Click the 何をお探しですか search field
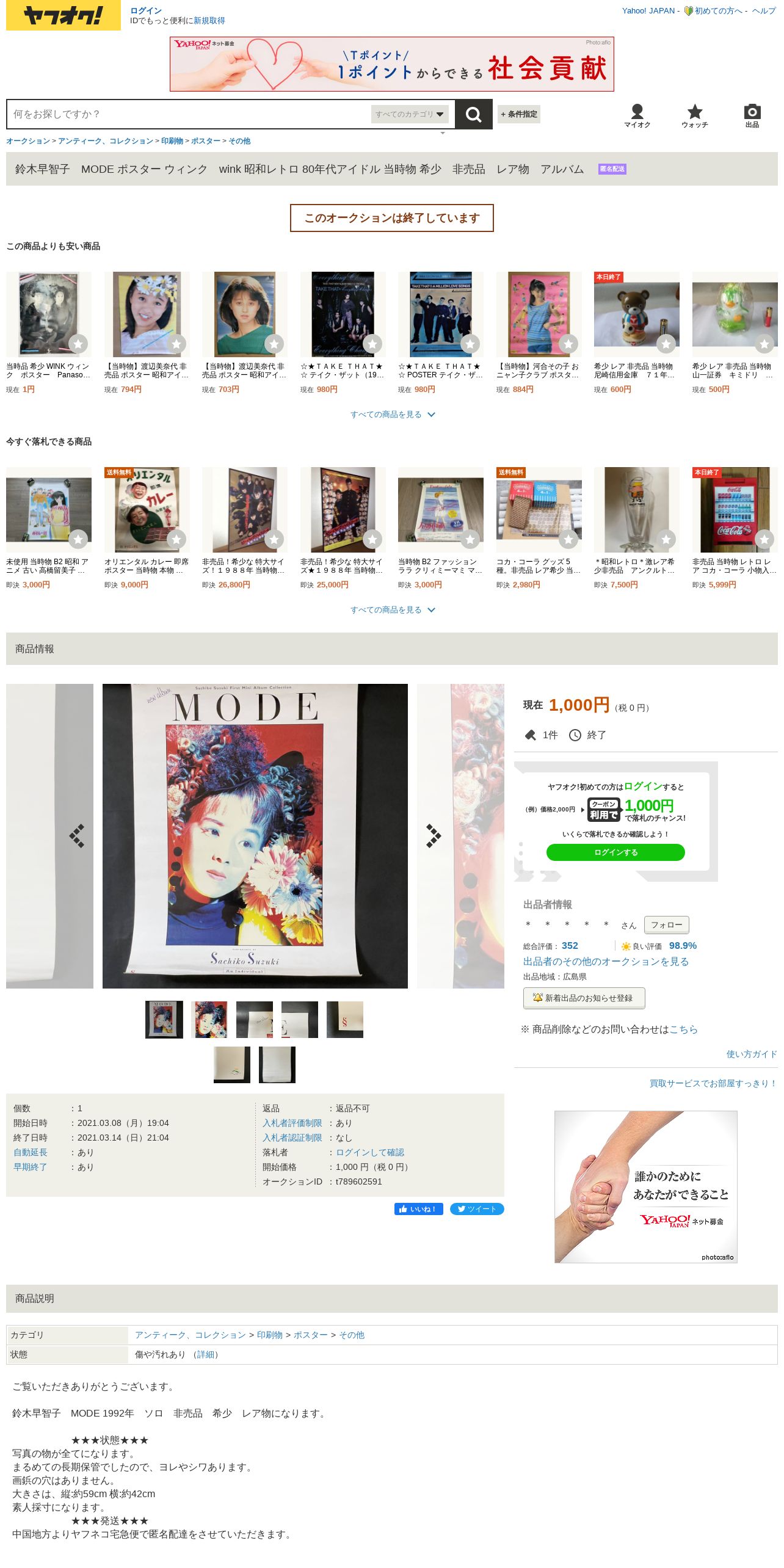Image resolution: width=784 pixels, height=1568 pixels. [x=189, y=114]
